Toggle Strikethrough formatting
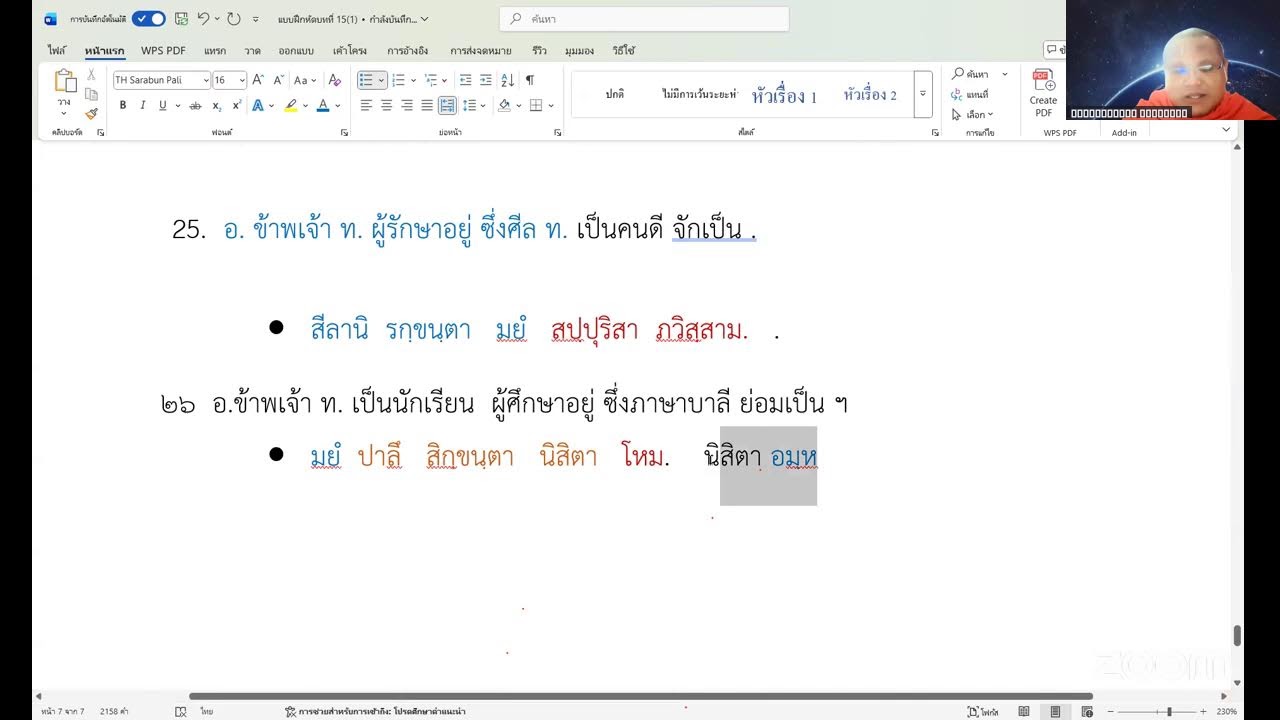1280x720 pixels. (x=195, y=105)
